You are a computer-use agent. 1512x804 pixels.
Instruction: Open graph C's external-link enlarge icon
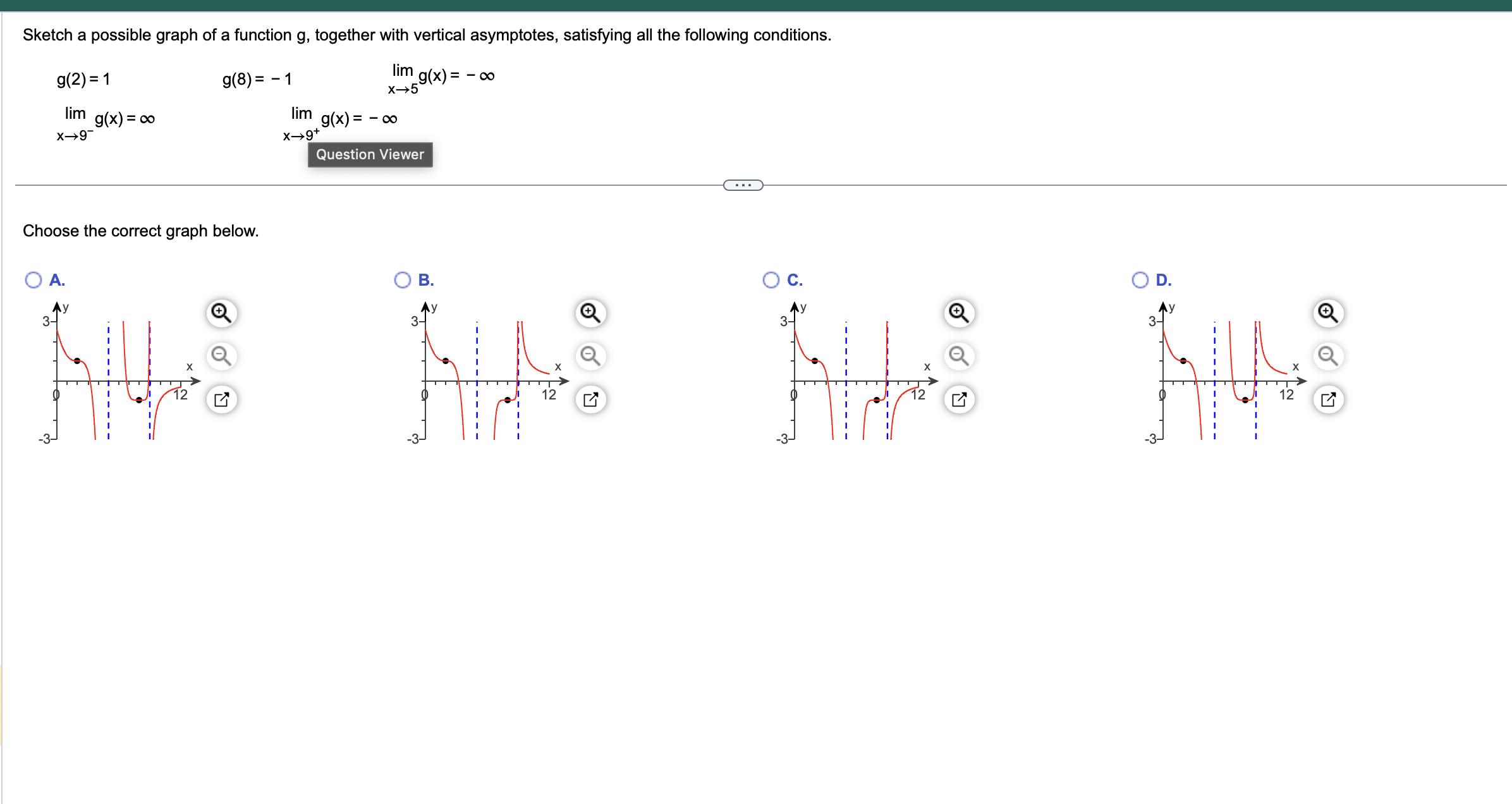point(958,399)
